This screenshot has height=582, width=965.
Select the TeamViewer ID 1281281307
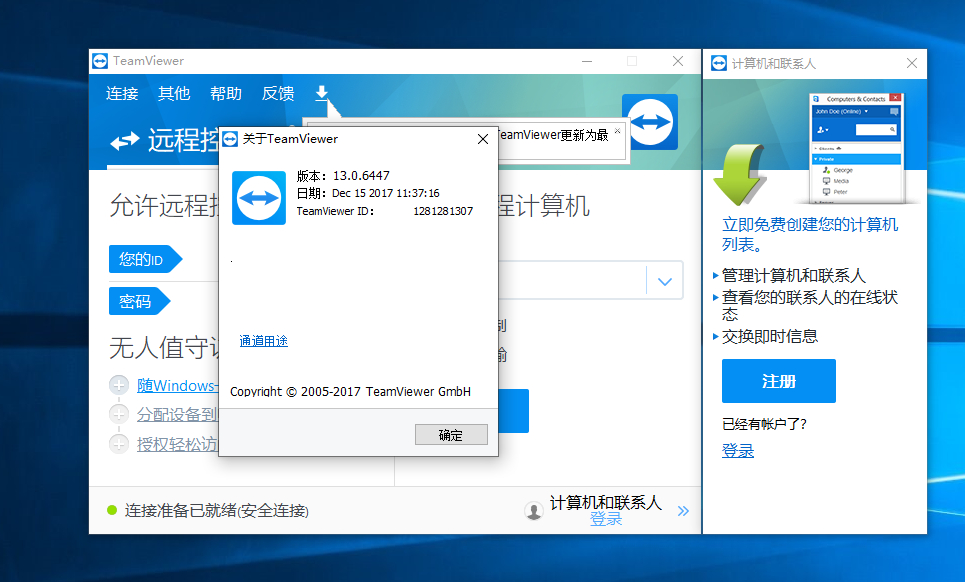[443, 211]
